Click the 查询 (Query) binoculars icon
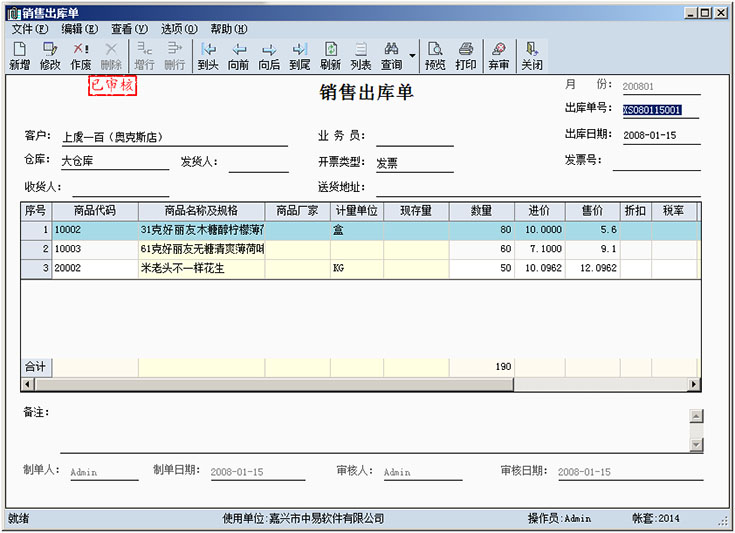The image size is (735, 533). click(391, 56)
